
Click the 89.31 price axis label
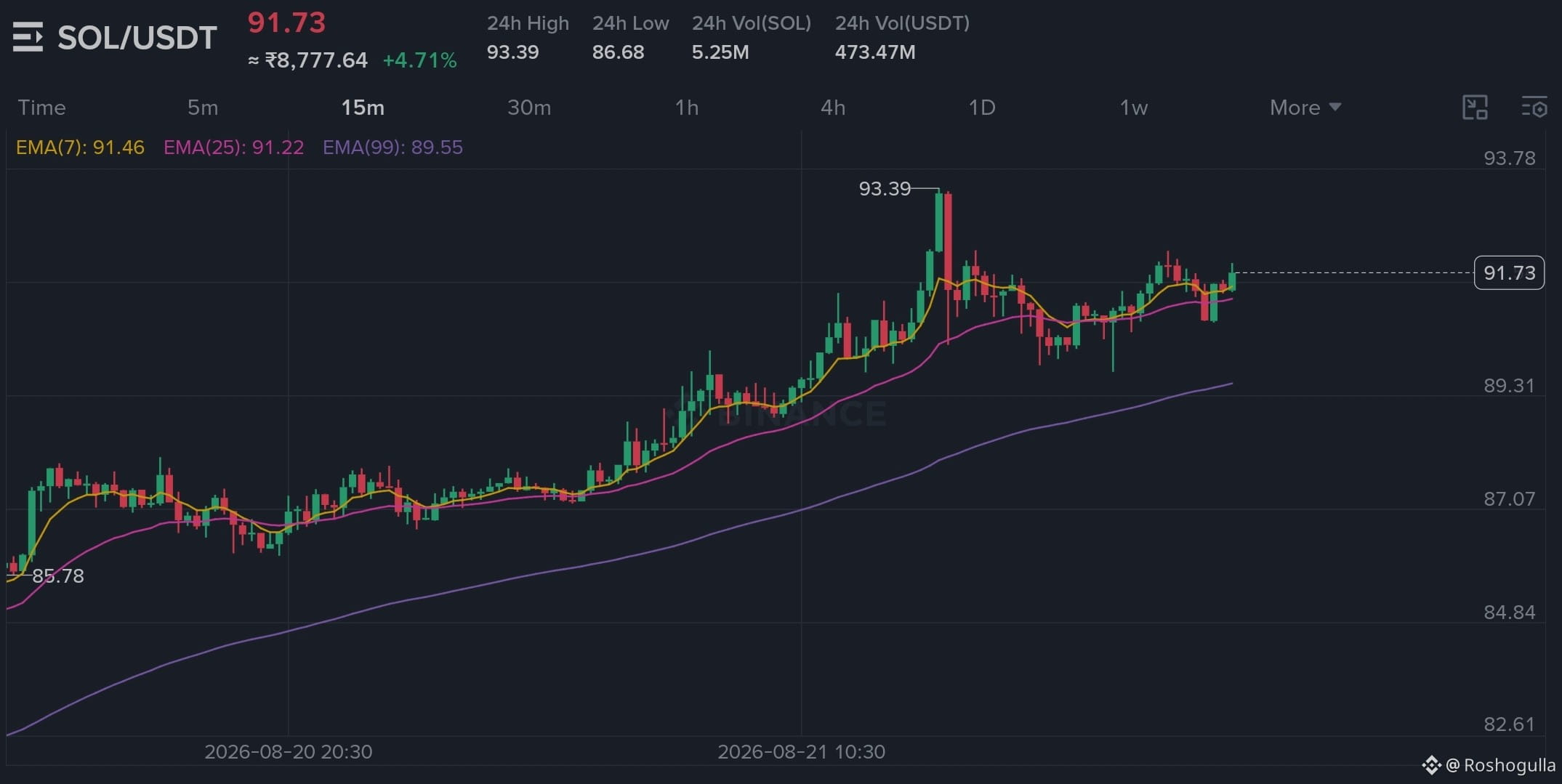[x=1509, y=386]
